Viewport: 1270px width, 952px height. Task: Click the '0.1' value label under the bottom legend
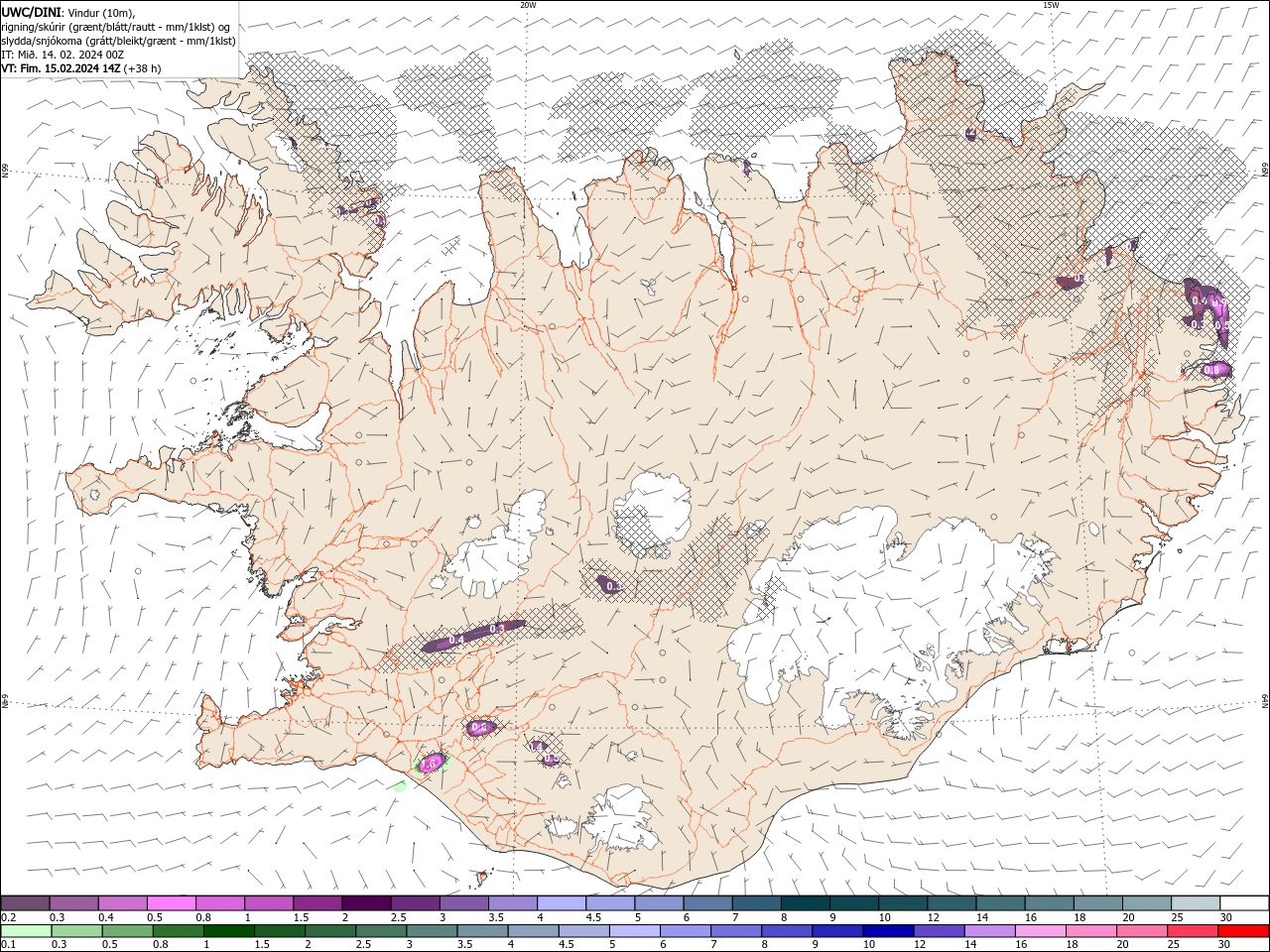9,944
